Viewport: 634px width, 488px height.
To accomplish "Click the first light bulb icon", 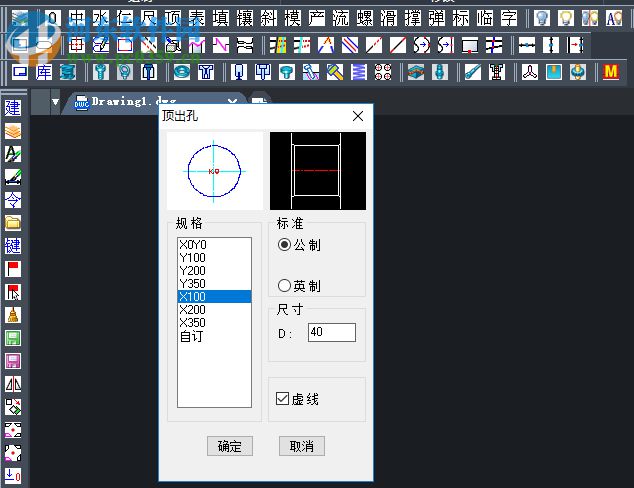I will (542, 18).
